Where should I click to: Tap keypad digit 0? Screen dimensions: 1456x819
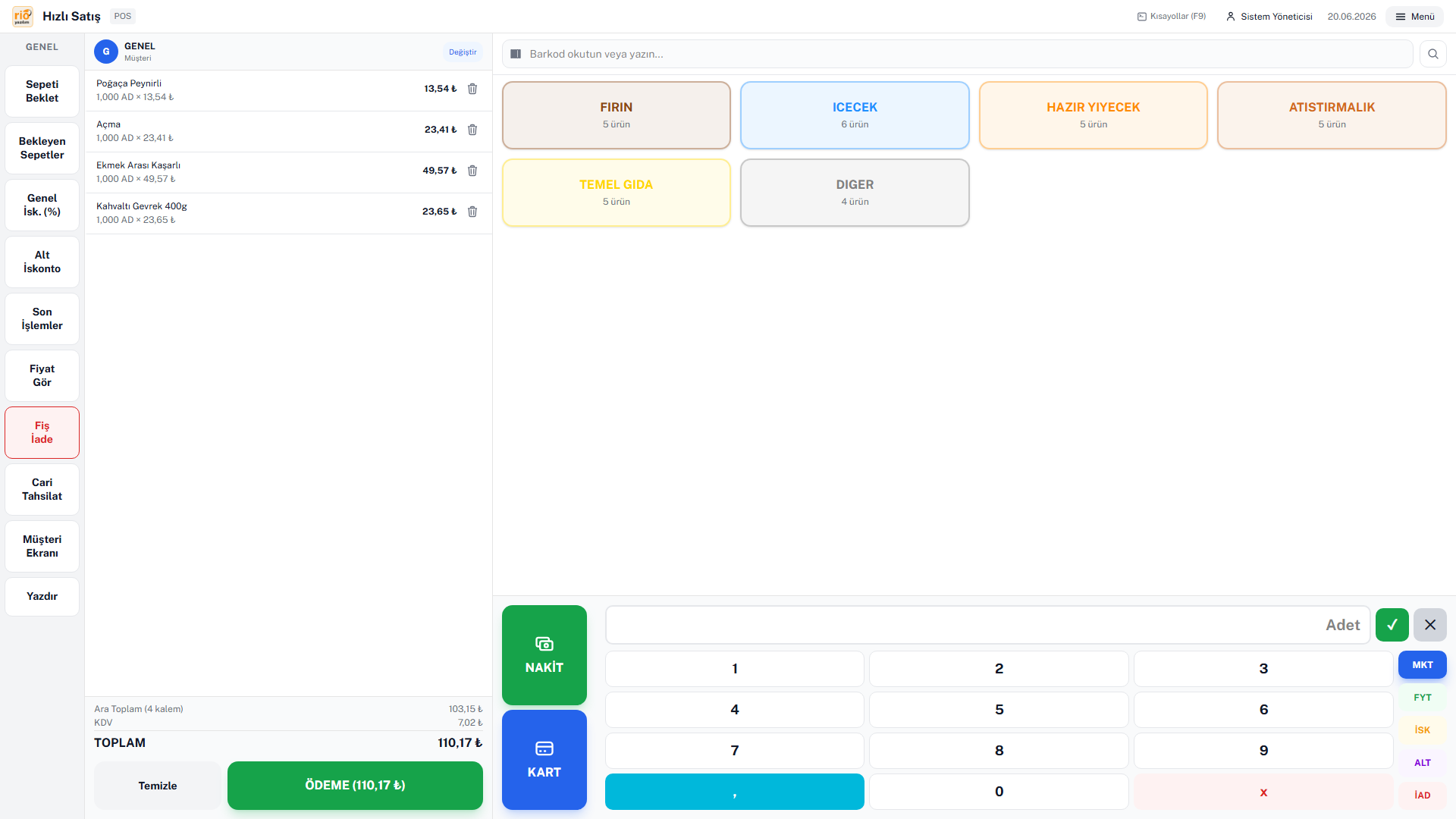point(999,792)
